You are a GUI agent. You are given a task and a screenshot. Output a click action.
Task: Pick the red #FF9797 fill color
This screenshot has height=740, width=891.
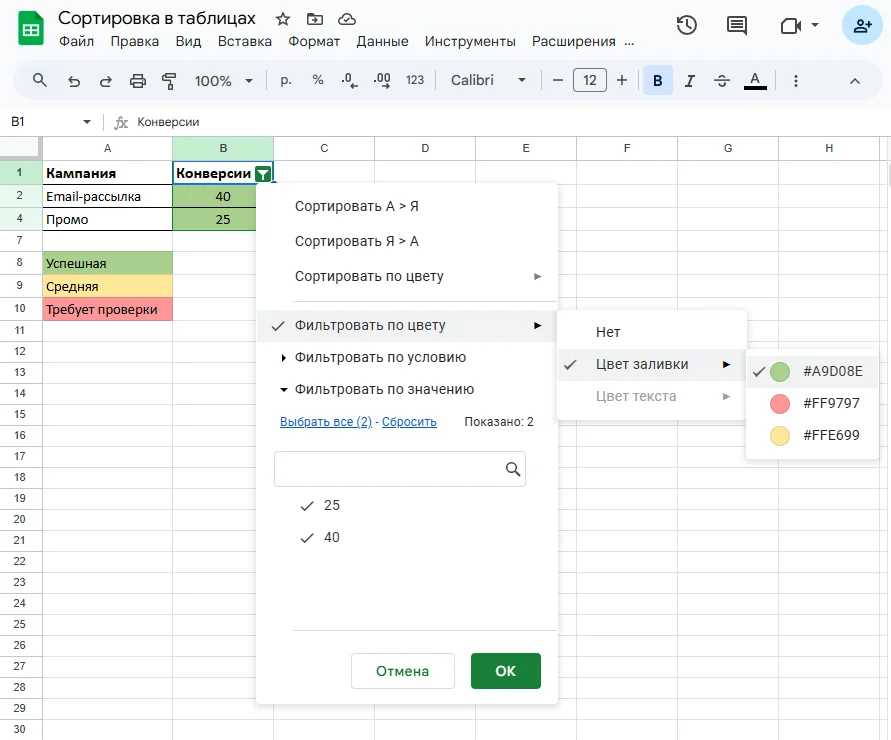(x=817, y=404)
